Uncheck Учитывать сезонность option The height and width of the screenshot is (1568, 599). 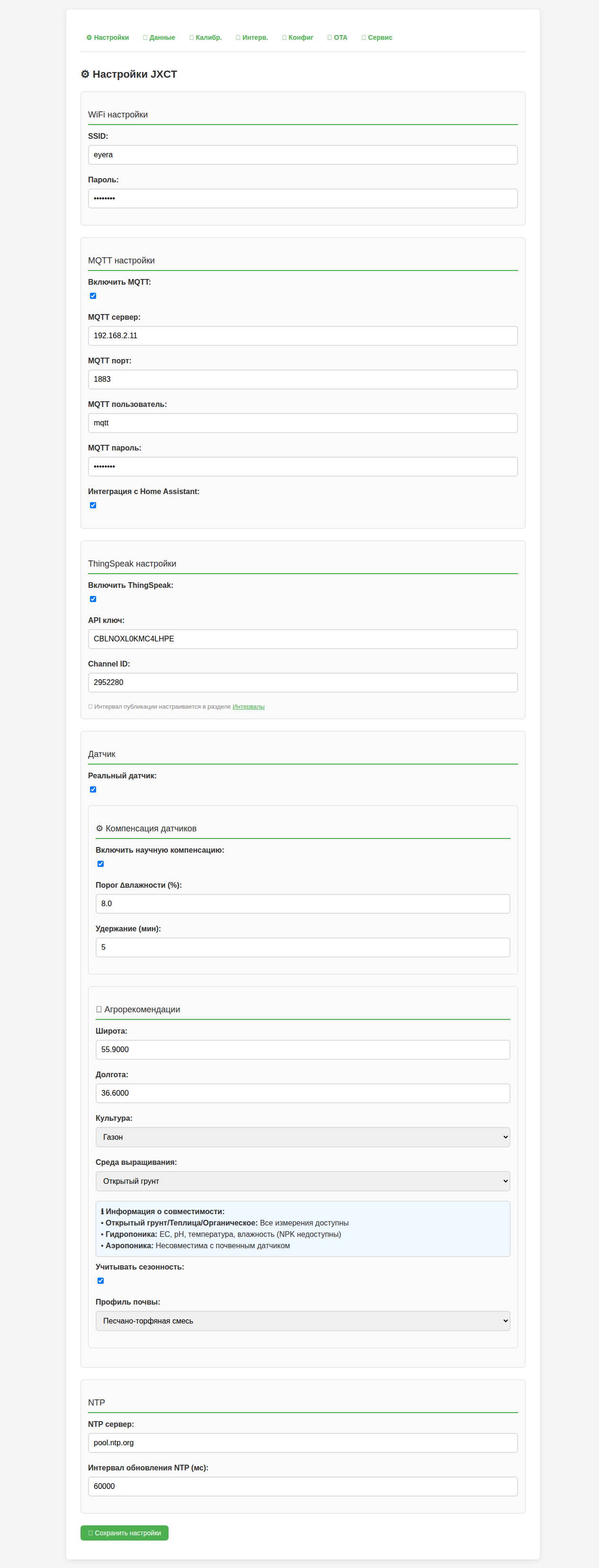point(100,1280)
